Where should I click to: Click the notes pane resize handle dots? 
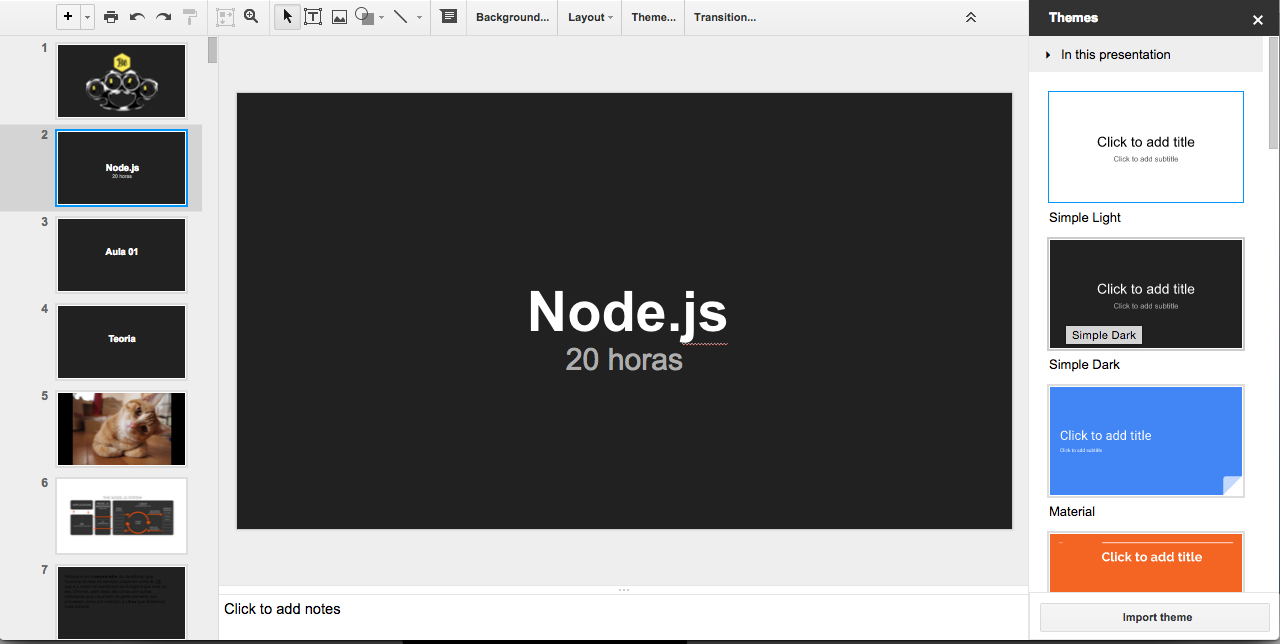(623, 590)
